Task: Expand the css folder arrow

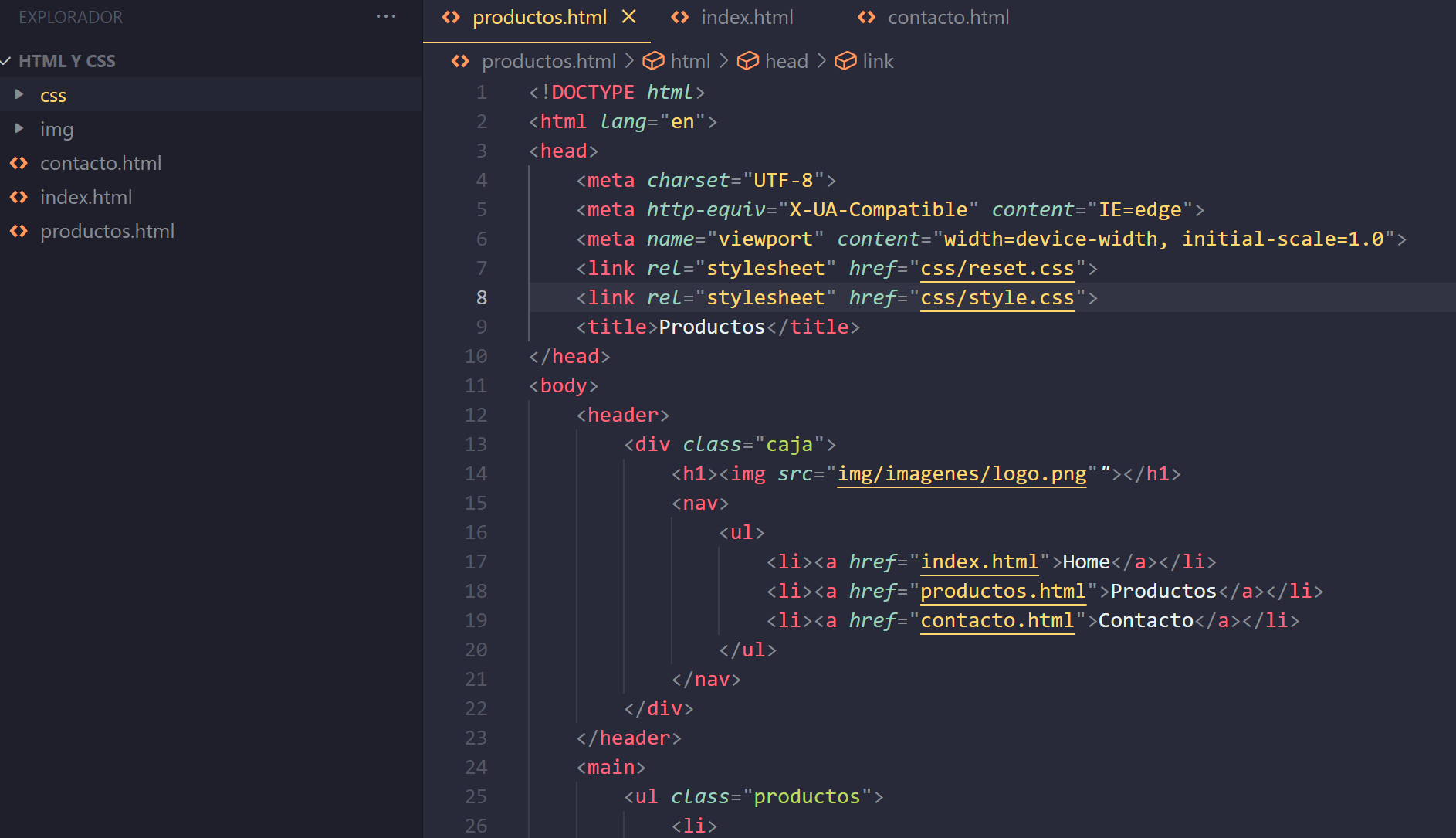Action: pyautogui.click(x=19, y=94)
